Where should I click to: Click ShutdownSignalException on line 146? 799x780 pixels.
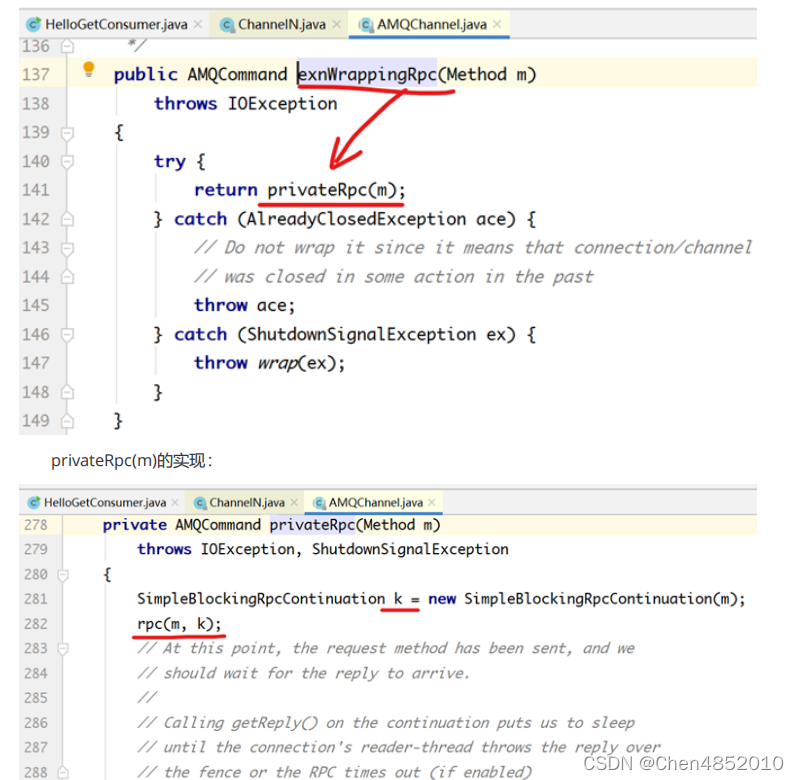click(x=361, y=335)
